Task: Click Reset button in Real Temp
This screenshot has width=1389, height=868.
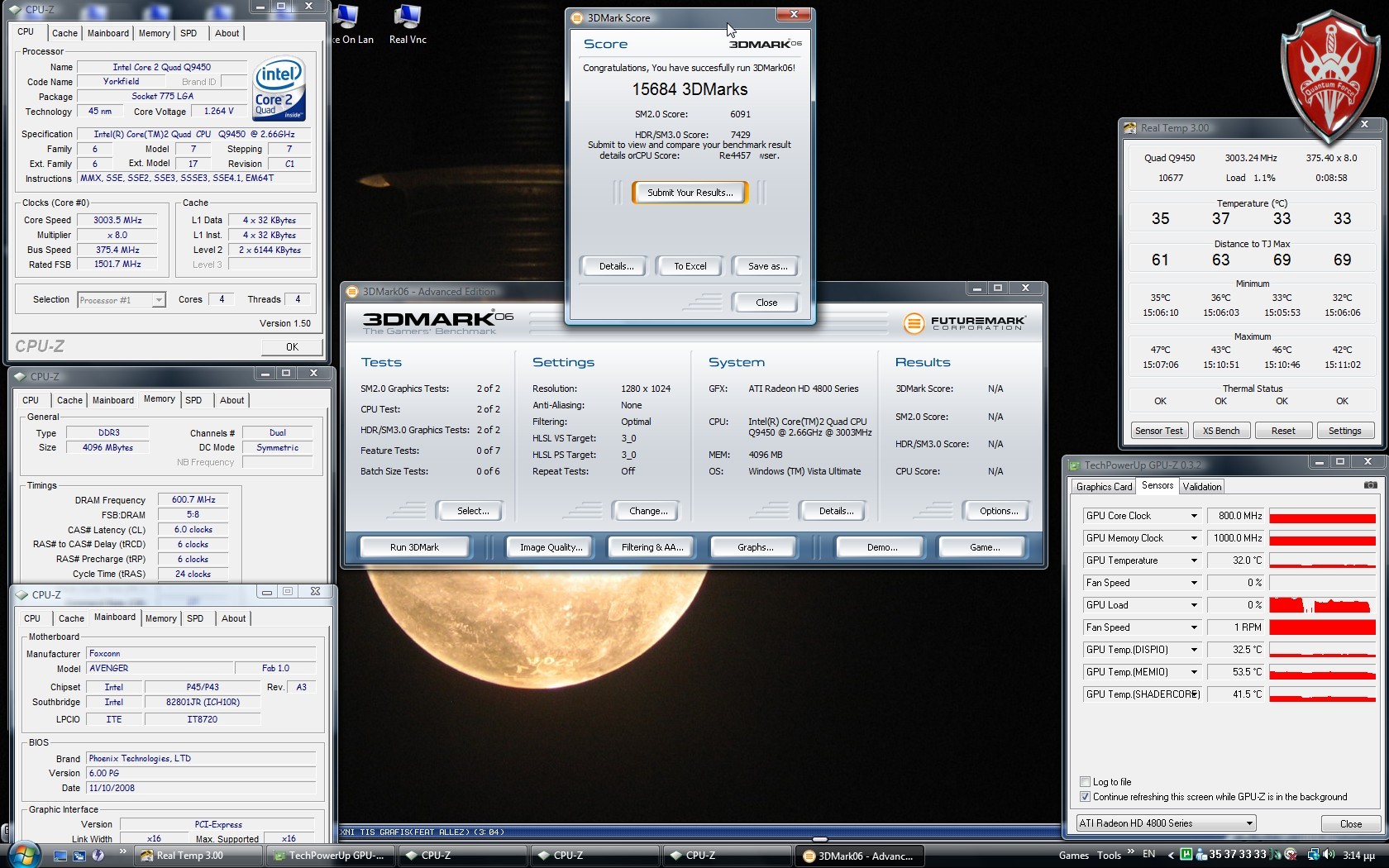Action: coord(1283,431)
